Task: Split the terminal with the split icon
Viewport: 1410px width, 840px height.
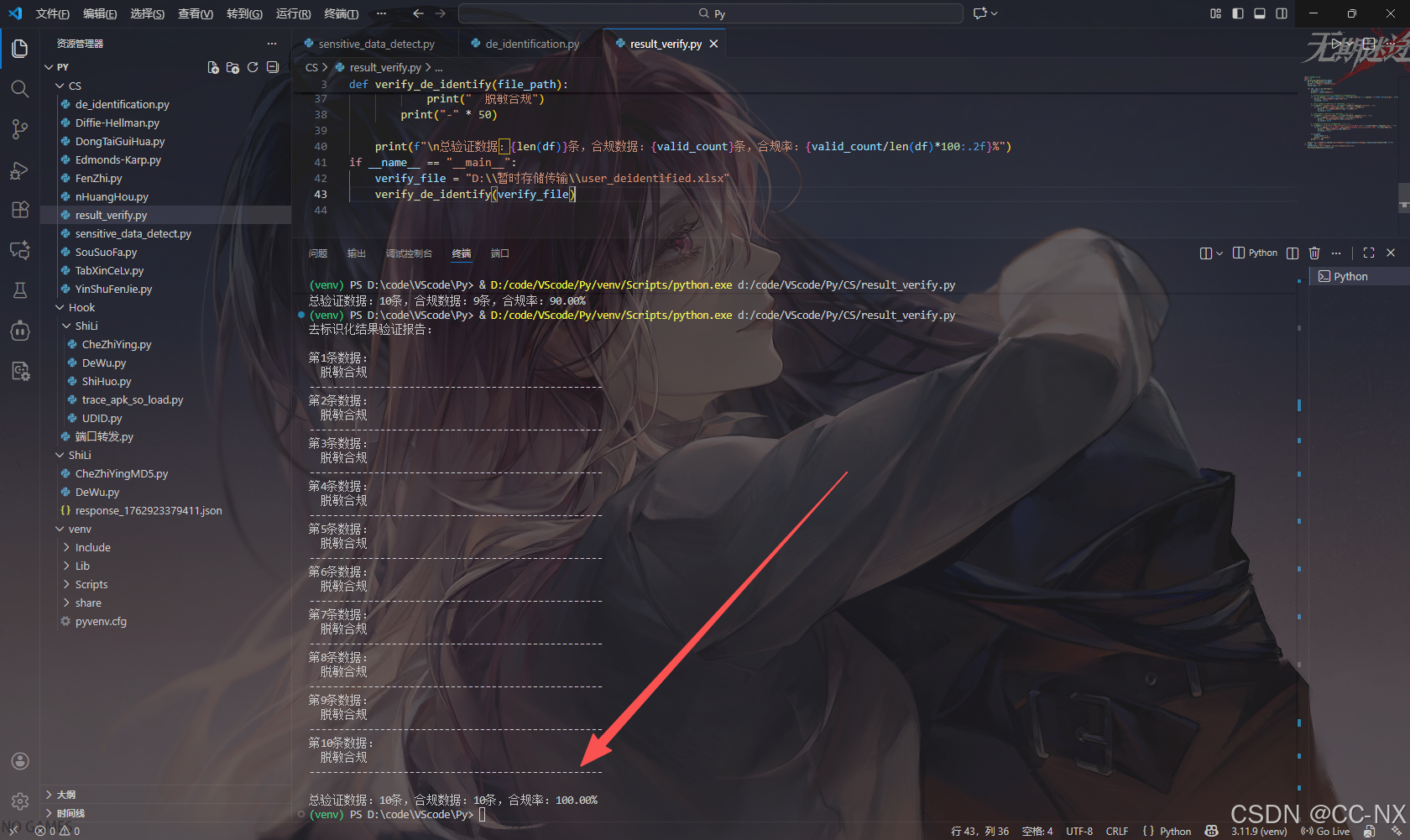Action: click(x=1292, y=253)
